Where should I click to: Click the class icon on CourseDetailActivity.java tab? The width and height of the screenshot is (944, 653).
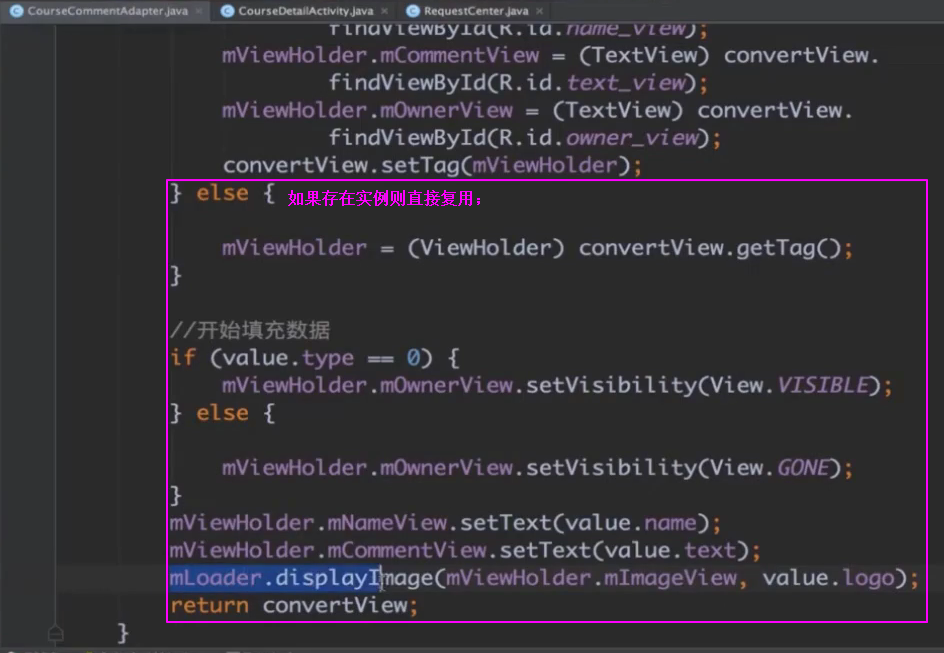pyautogui.click(x=227, y=11)
